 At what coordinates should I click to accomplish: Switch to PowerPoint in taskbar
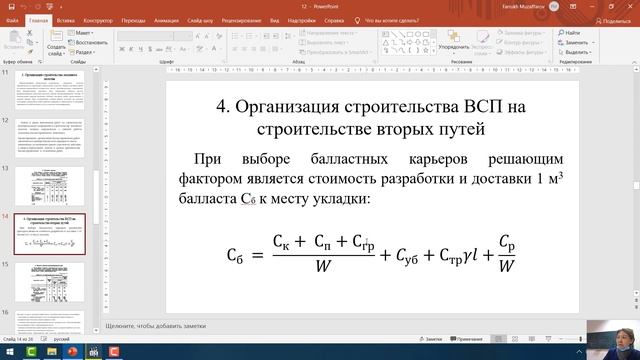(73, 352)
